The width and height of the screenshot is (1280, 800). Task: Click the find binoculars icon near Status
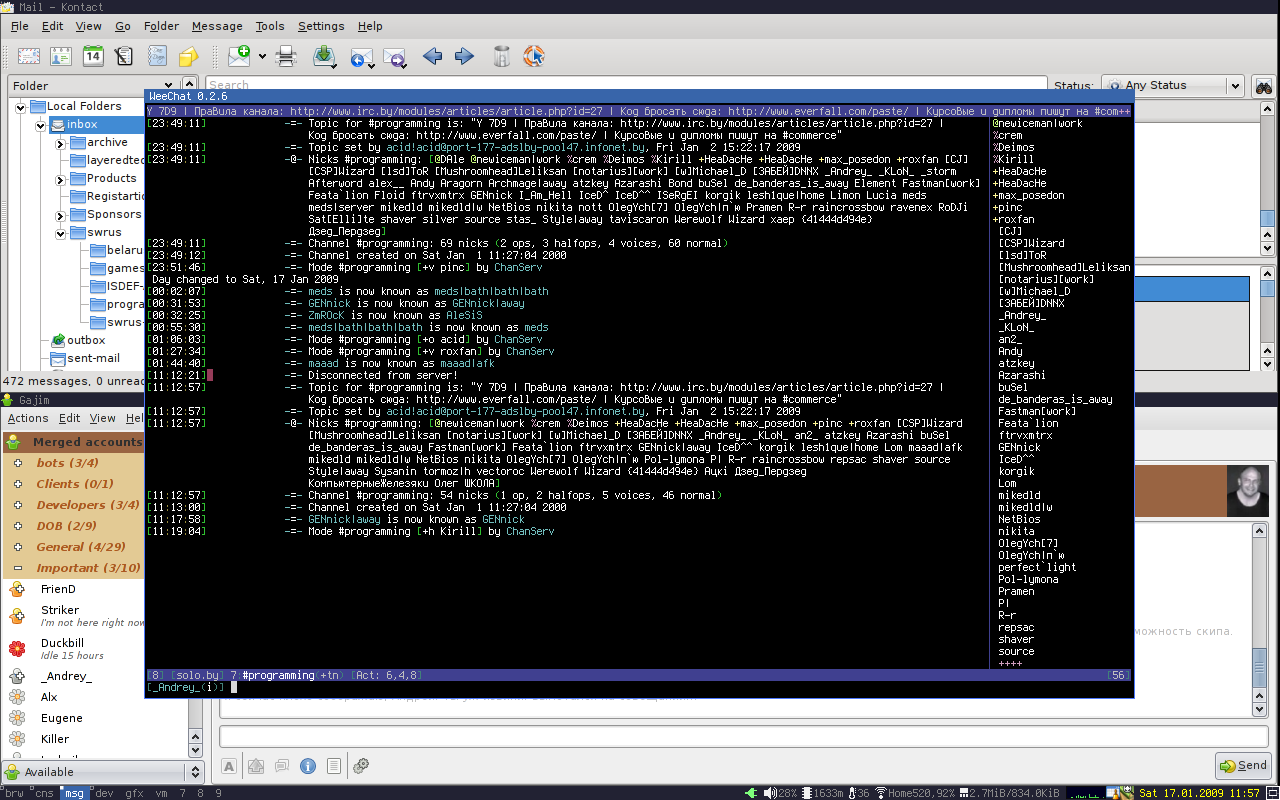click(1263, 86)
